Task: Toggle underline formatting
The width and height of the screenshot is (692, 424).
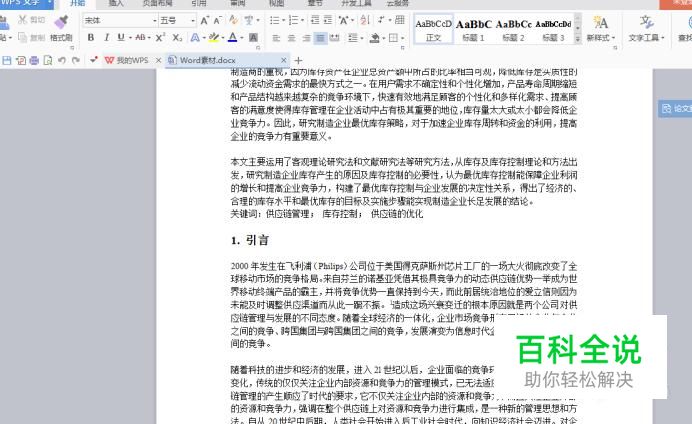Action: point(121,38)
